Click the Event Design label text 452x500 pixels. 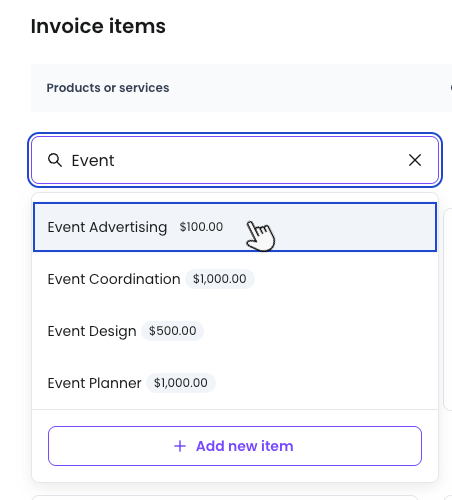[x=92, y=332]
